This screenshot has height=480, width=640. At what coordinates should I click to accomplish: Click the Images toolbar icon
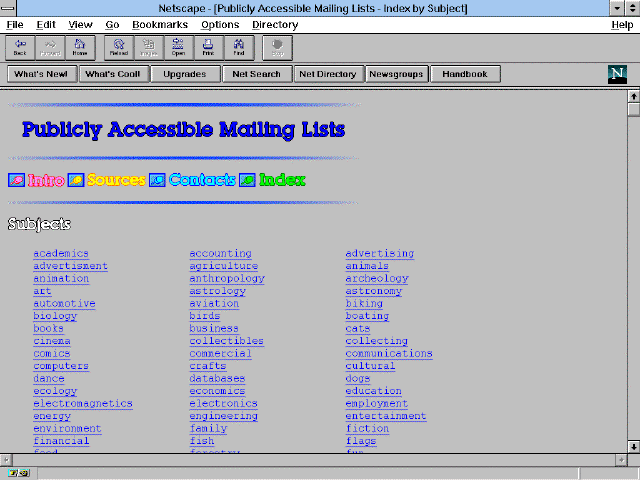149,48
